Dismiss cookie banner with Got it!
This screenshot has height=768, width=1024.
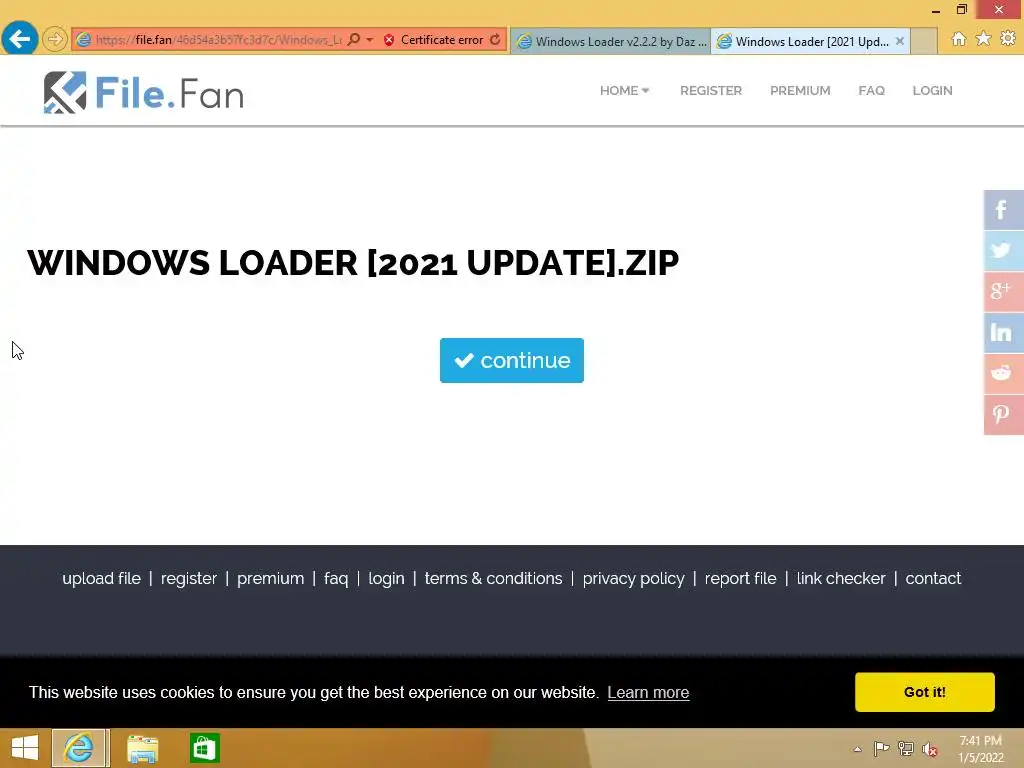click(x=925, y=692)
